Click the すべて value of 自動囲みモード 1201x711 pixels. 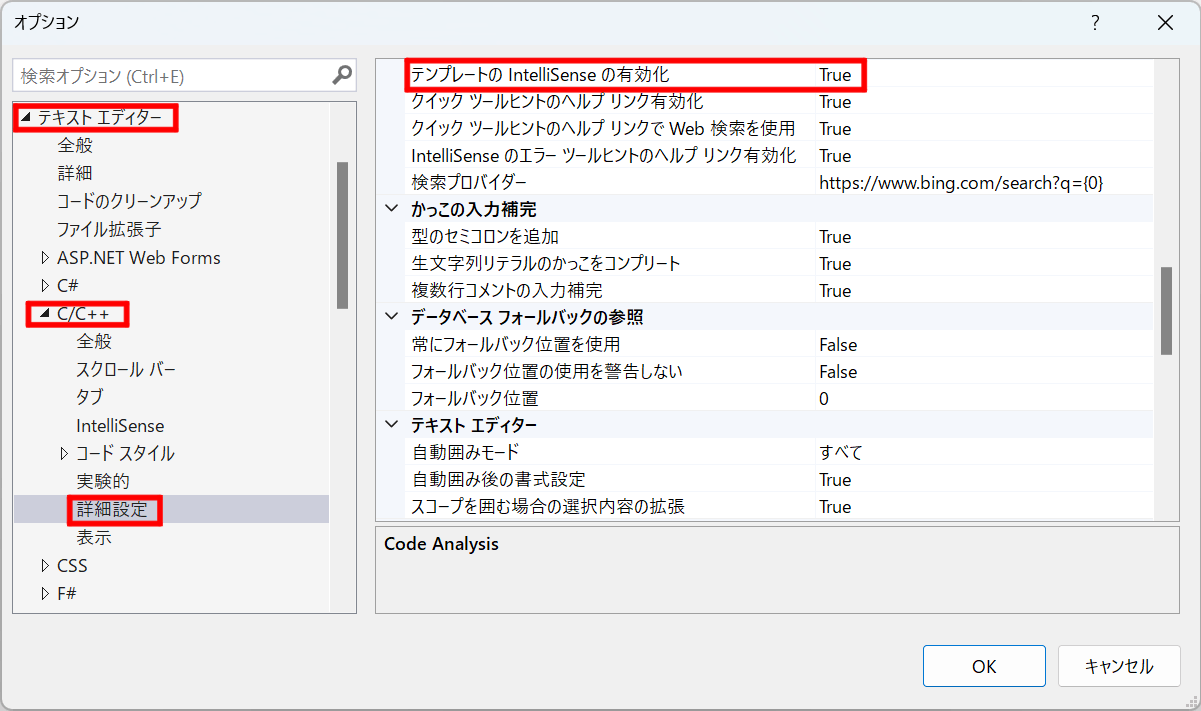tap(841, 453)
